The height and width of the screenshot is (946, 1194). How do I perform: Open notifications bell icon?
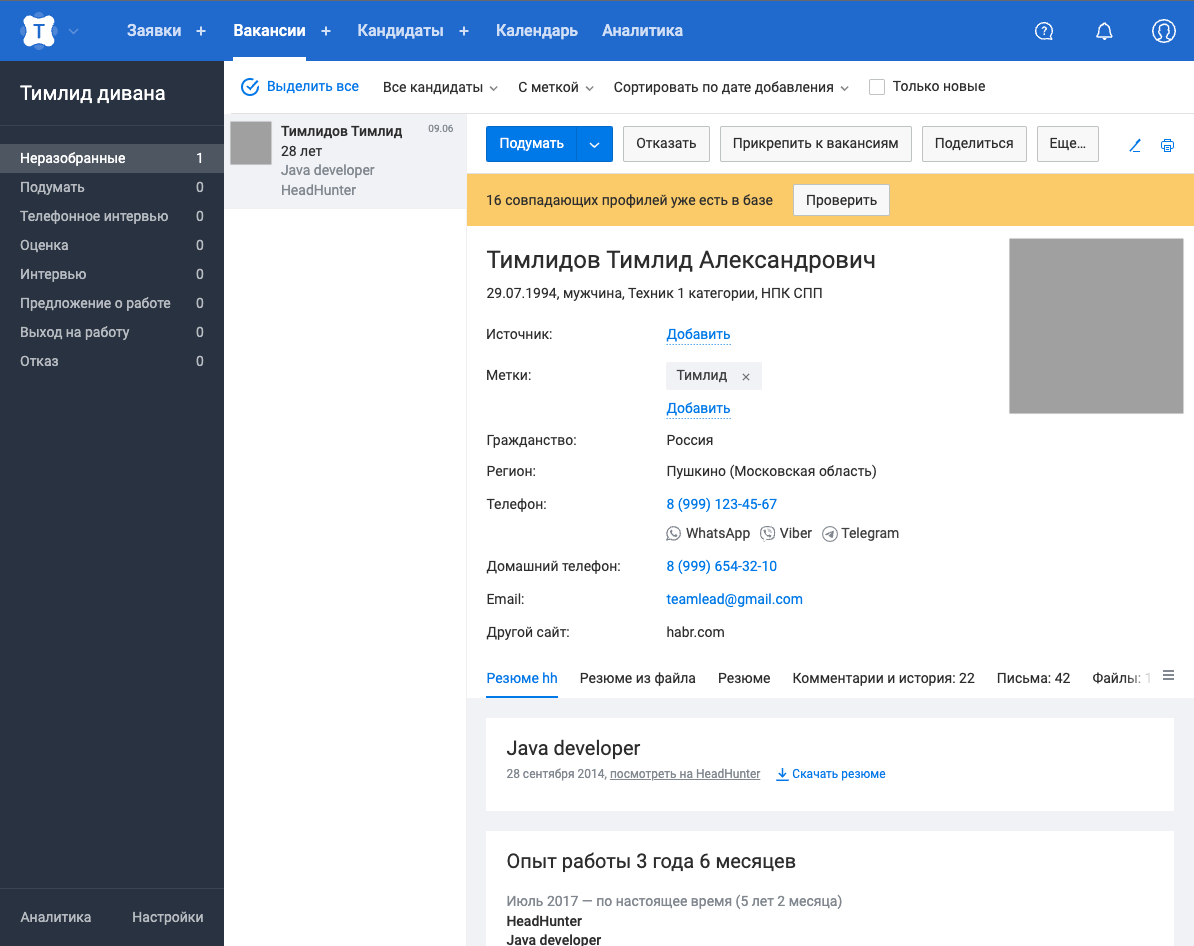1104,31
